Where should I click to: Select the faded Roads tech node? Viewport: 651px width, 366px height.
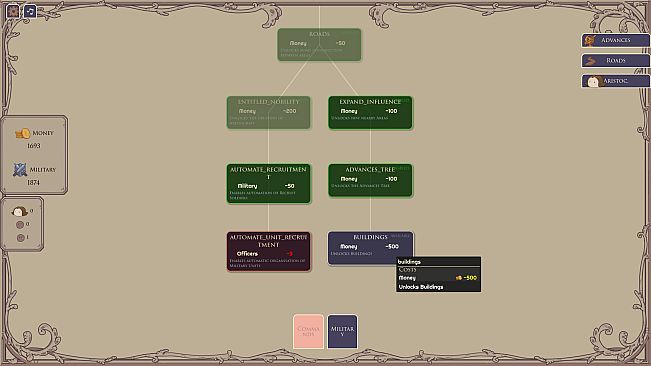(319, 45)
